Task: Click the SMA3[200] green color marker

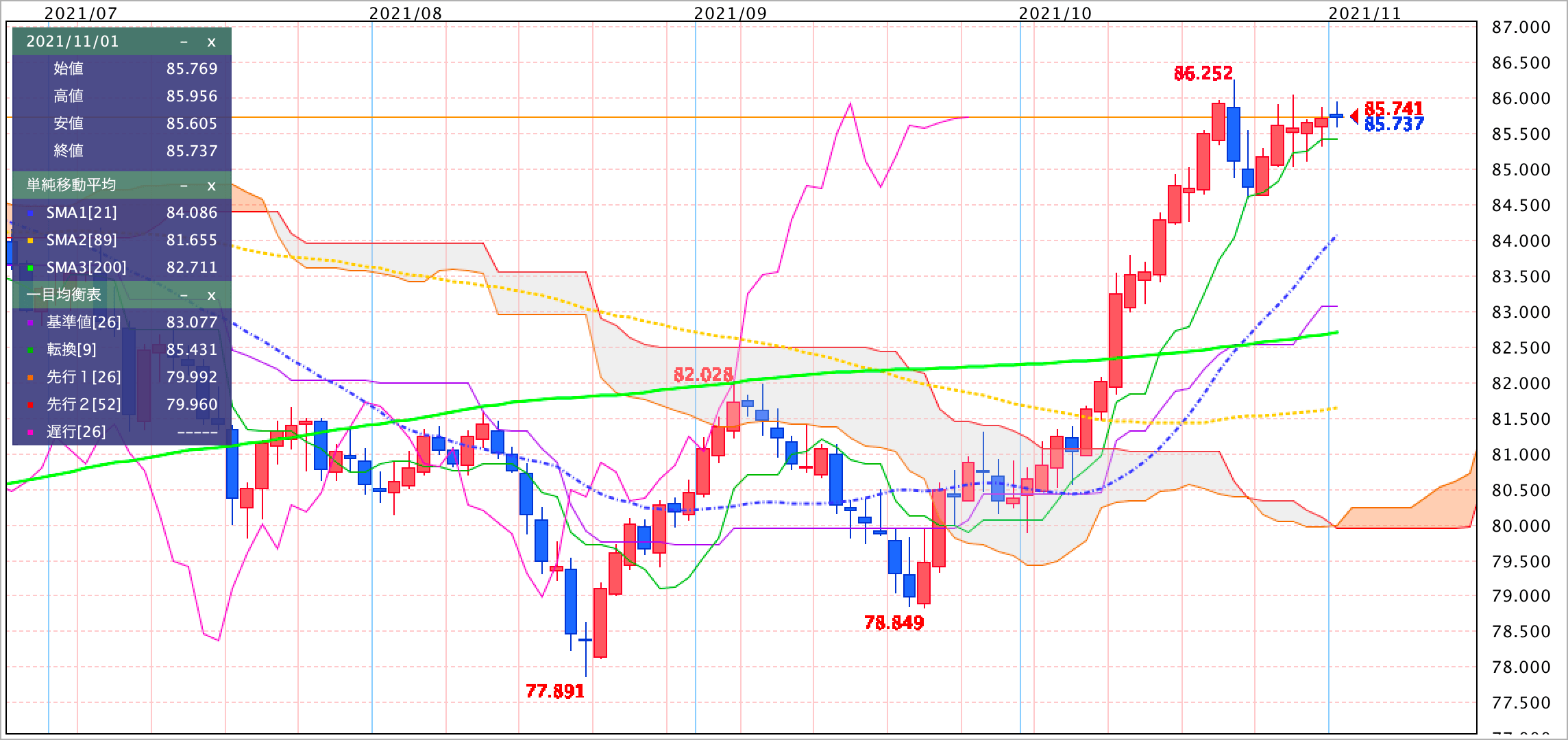Action: 30,269
